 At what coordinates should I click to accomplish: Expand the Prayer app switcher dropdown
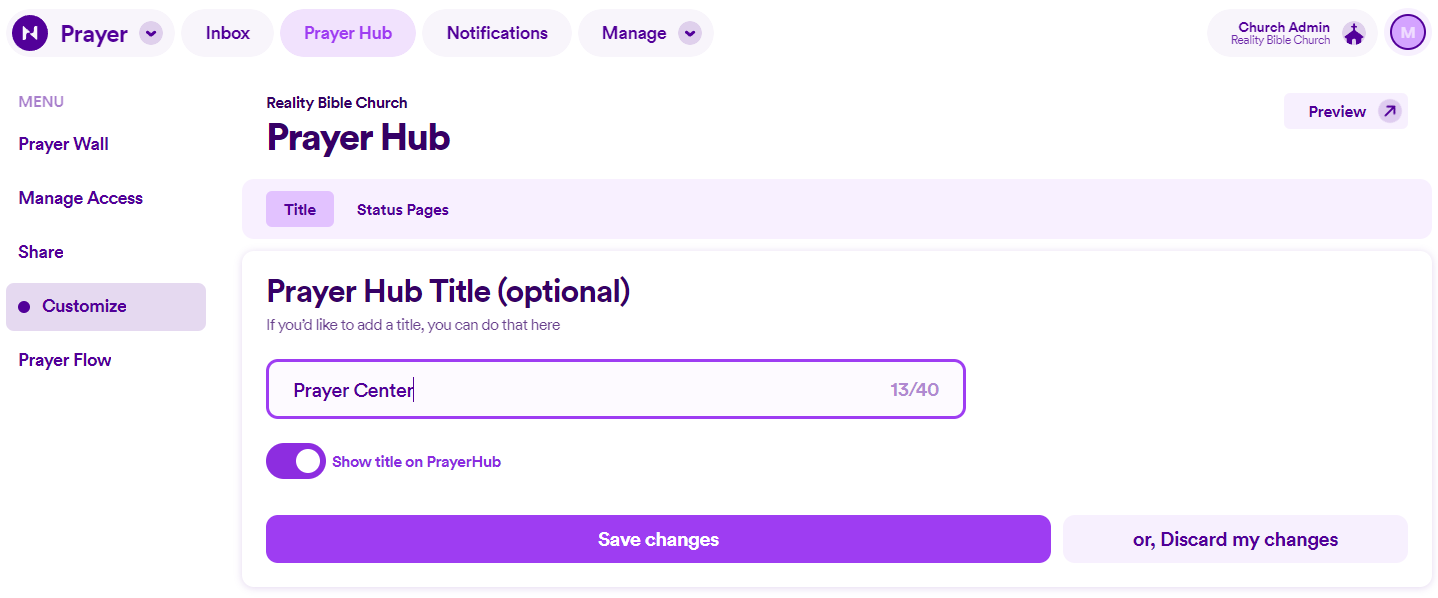(151, 32)
